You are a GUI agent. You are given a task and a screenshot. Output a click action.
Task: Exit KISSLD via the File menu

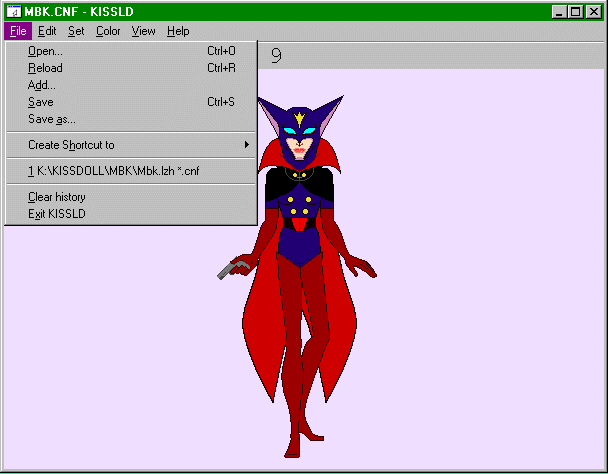(x=57, y=213)
